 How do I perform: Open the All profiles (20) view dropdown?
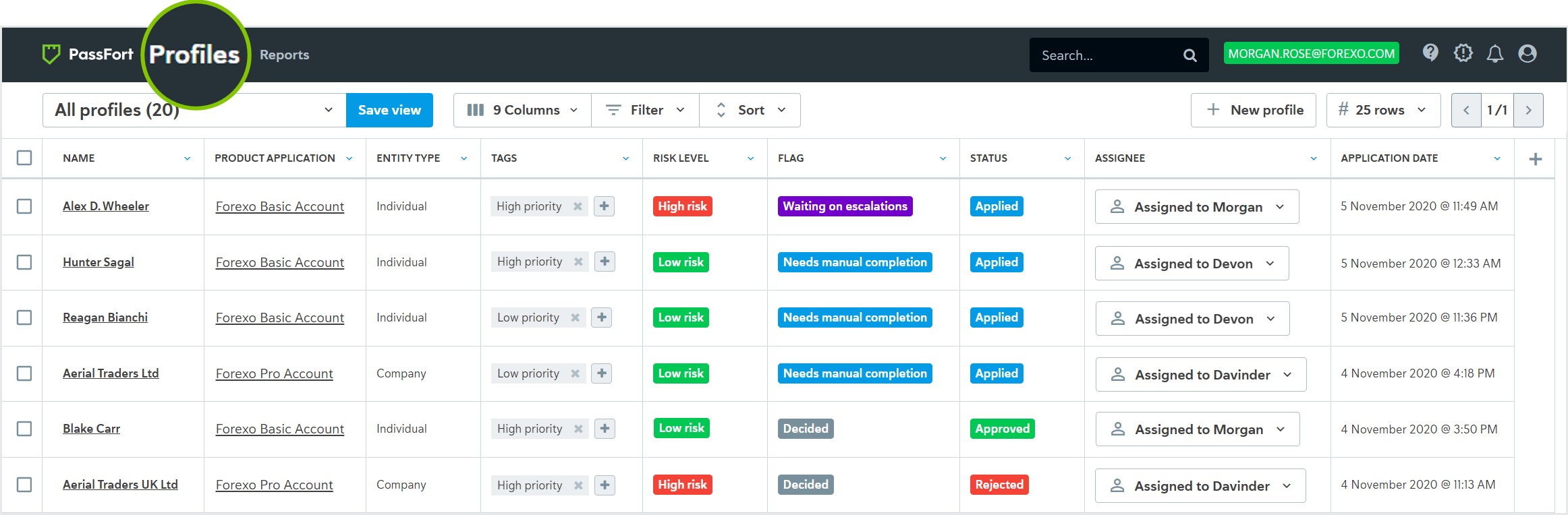coord(194,110)
